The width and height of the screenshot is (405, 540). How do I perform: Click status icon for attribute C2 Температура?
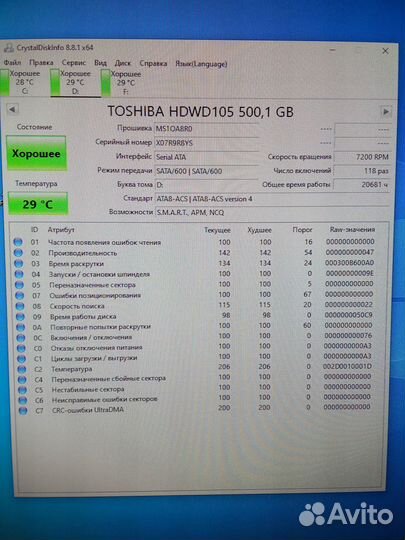[x=22, y=369]
